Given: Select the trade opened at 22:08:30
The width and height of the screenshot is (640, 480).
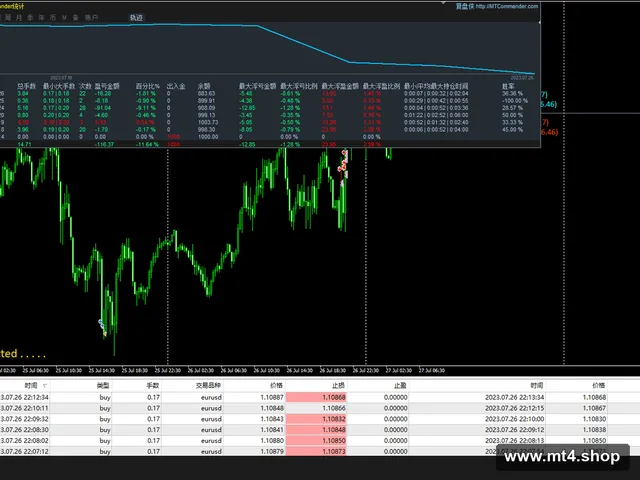Looking at the screenshot, I should pyautogui.click(x=320, y=430).
